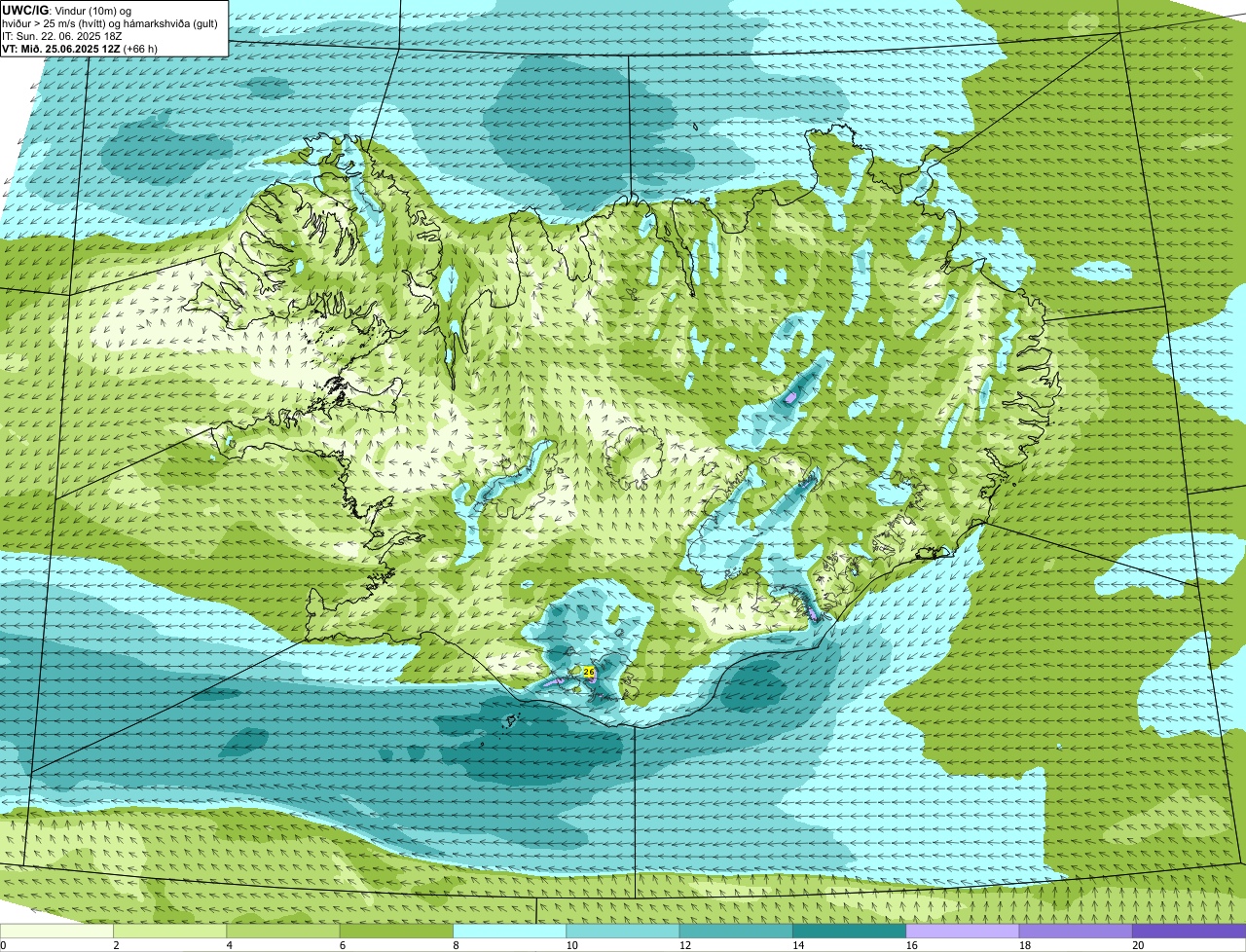Choose the 12–14 m/s teal swatch
This screenshot has width=1246, height=952.
[737, 931]
